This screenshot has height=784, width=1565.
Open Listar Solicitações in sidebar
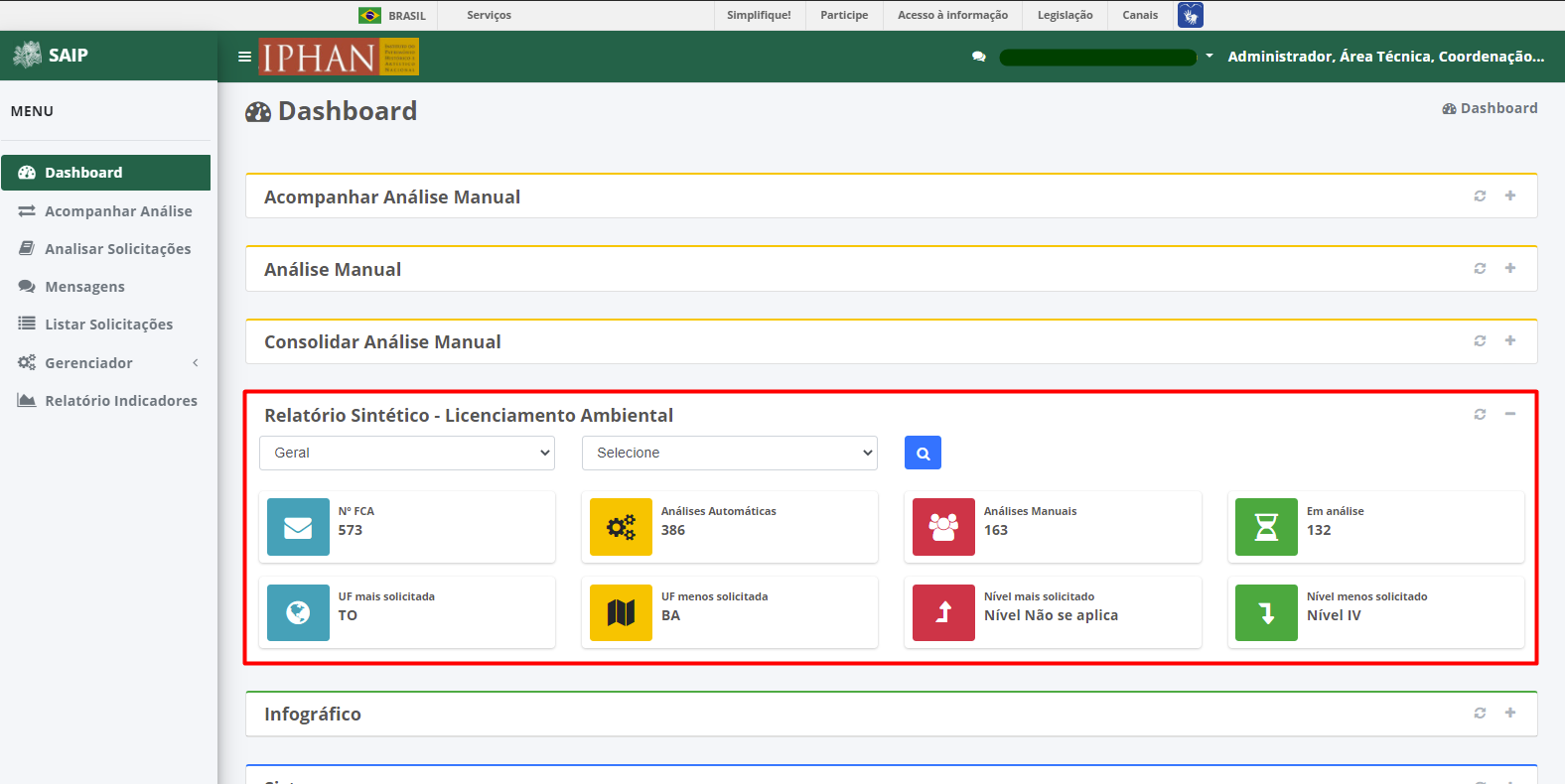[105, 325]
